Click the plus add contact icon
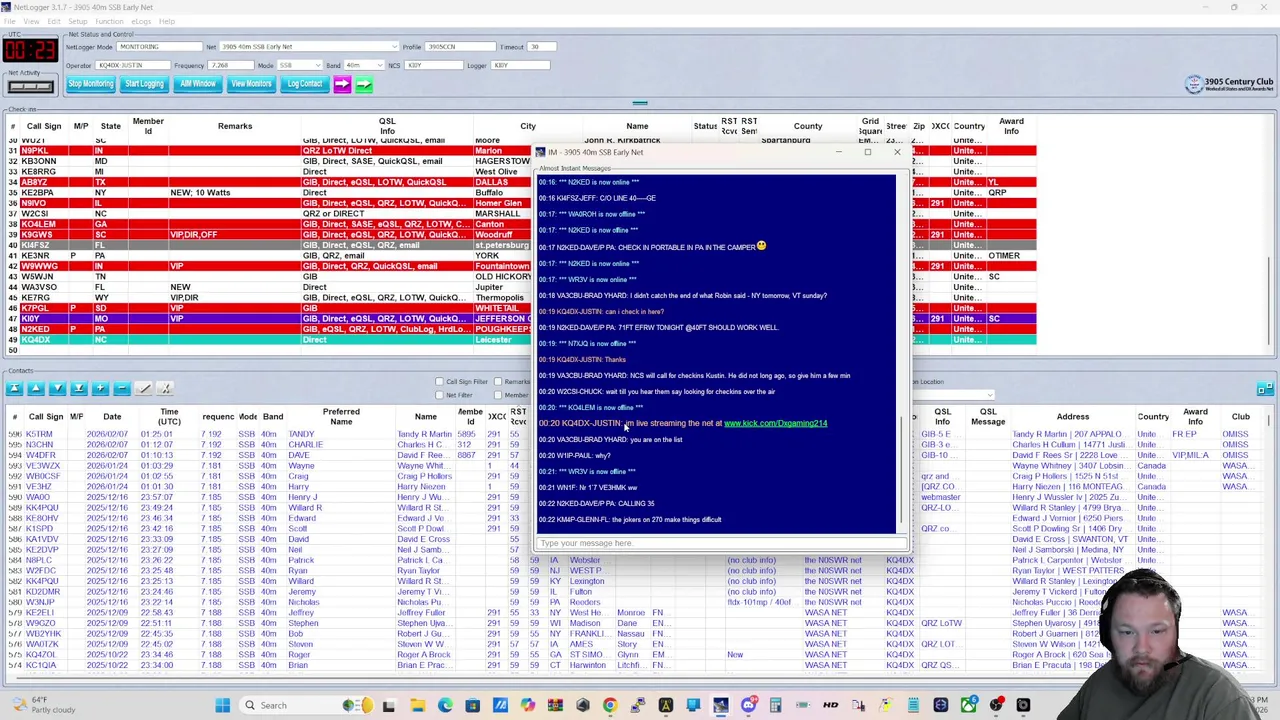The image size is (1280, 720). pos(100,388)
